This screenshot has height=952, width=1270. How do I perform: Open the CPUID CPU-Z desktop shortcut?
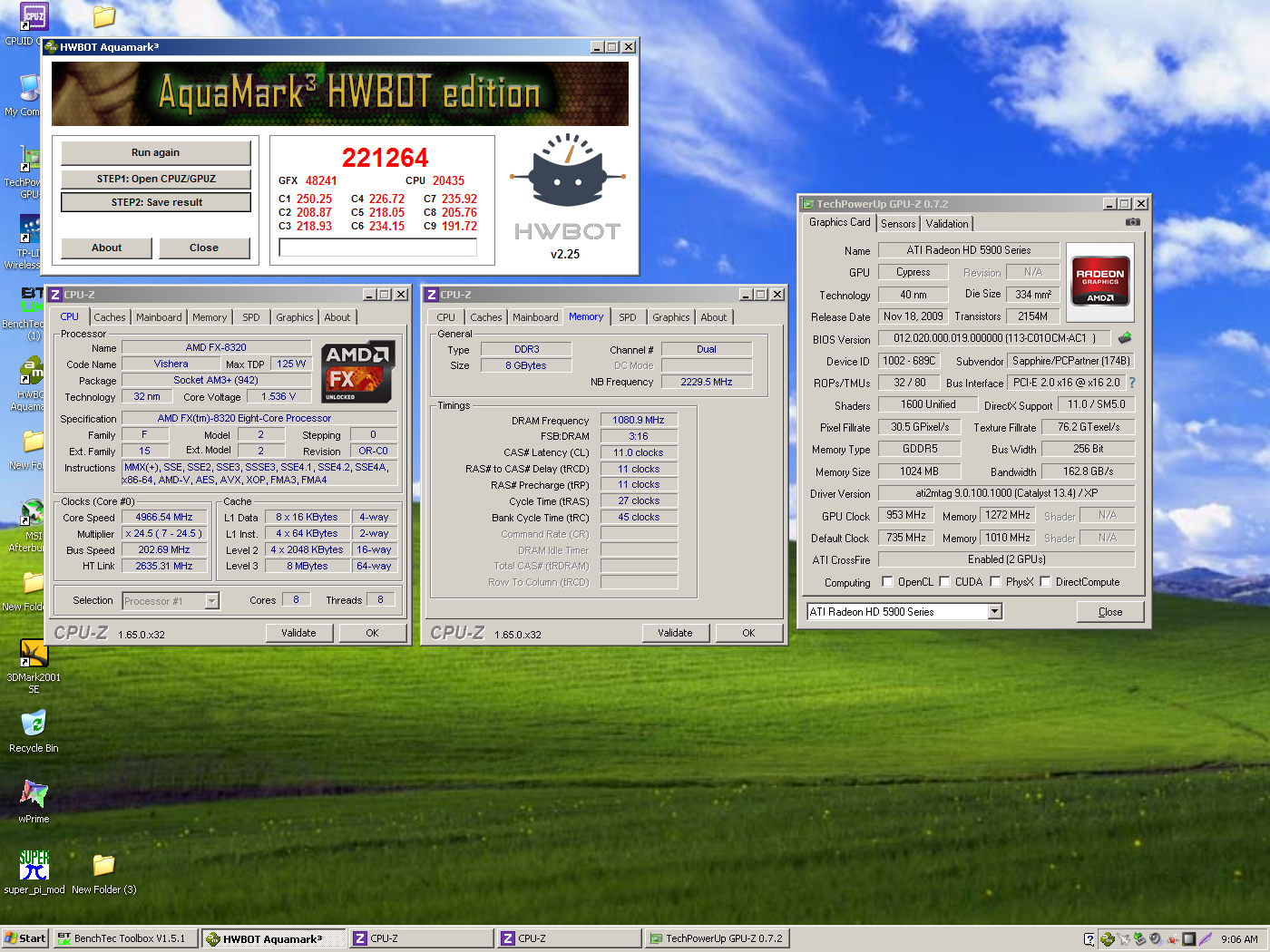[x=34, y=17]
